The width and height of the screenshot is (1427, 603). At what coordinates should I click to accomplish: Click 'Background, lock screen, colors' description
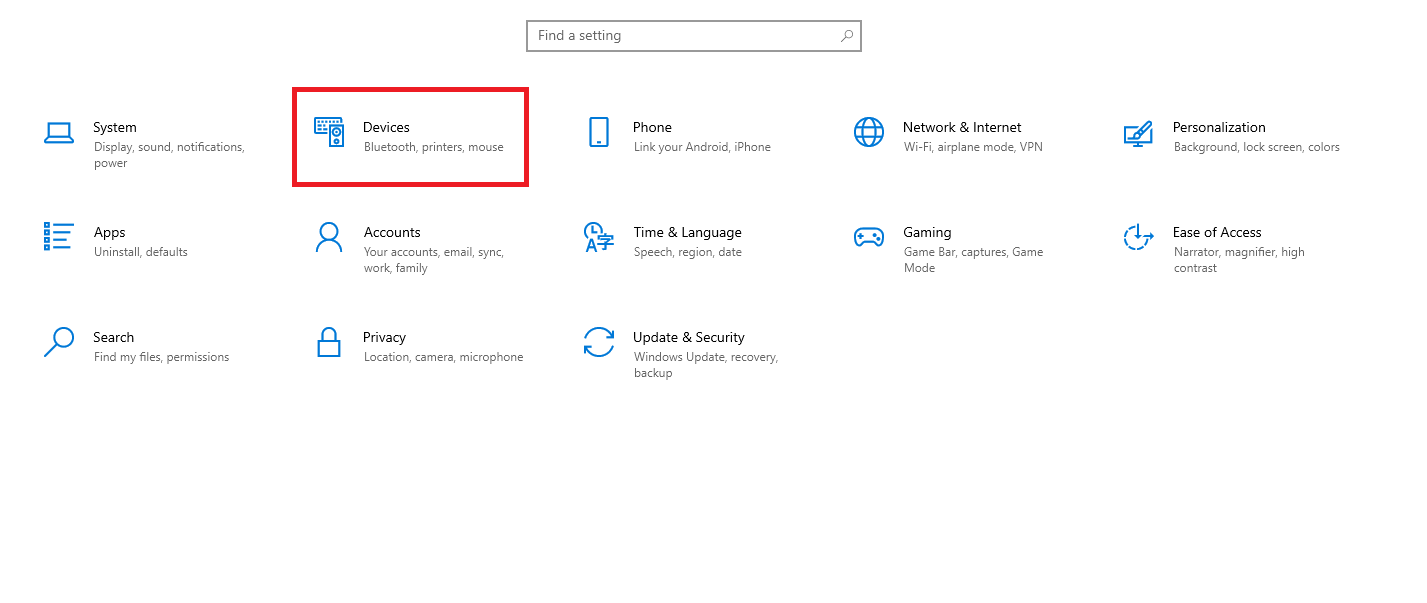(x=1257, y=147)
